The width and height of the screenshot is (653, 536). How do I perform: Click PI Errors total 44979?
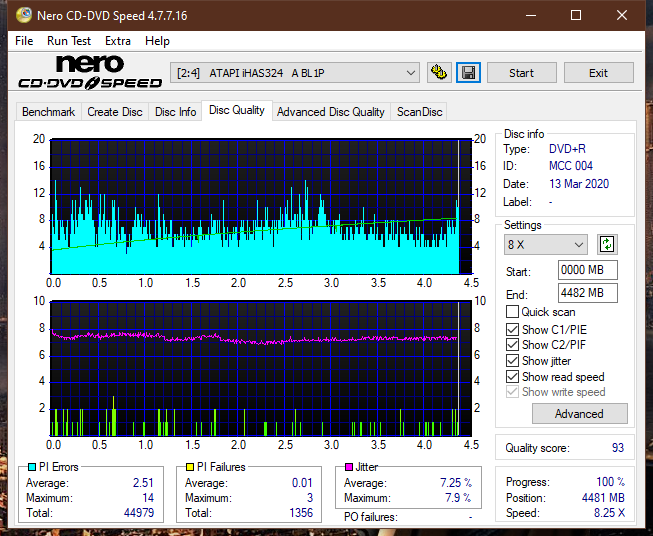[139, 513]
